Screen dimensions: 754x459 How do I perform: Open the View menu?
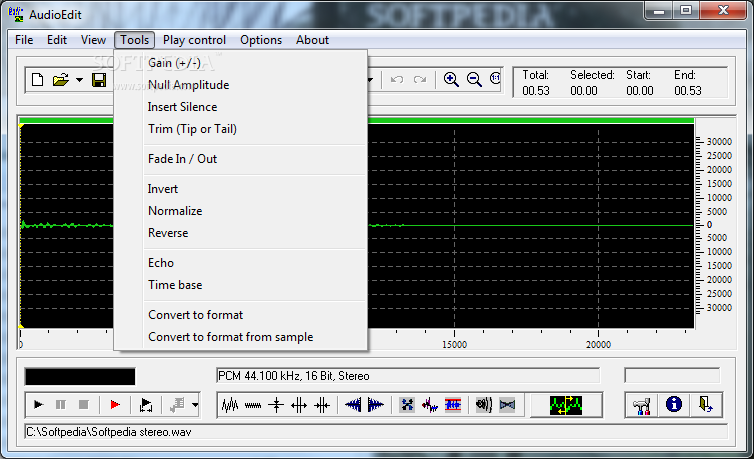(x=93, y=40)
